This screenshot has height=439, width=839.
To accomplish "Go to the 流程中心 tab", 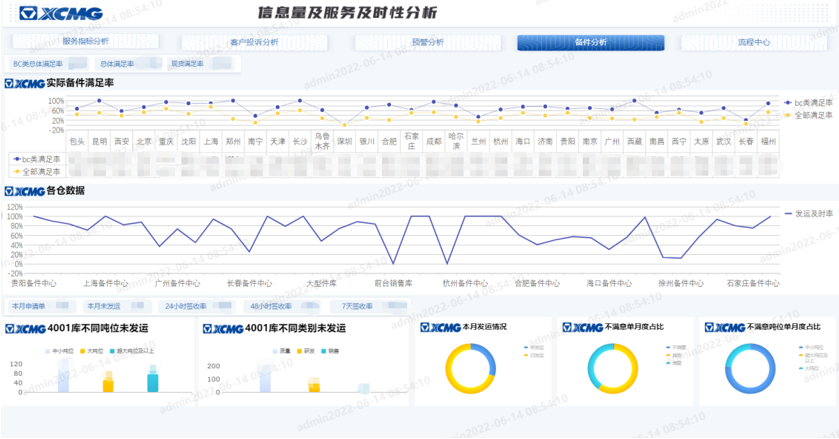I will point(754,42).
